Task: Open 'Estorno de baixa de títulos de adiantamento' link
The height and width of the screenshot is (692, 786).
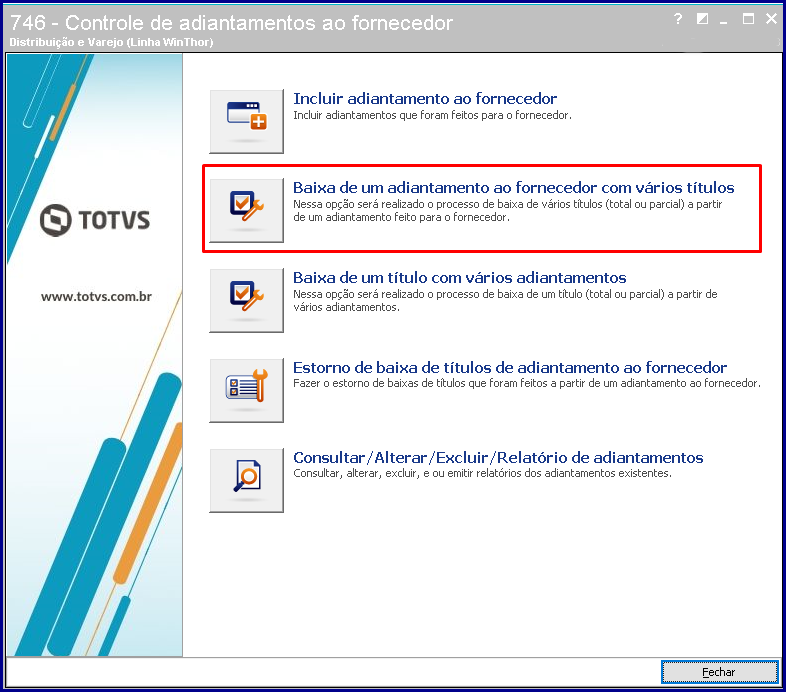Action: pyautogui.click(x=510, y=367)
